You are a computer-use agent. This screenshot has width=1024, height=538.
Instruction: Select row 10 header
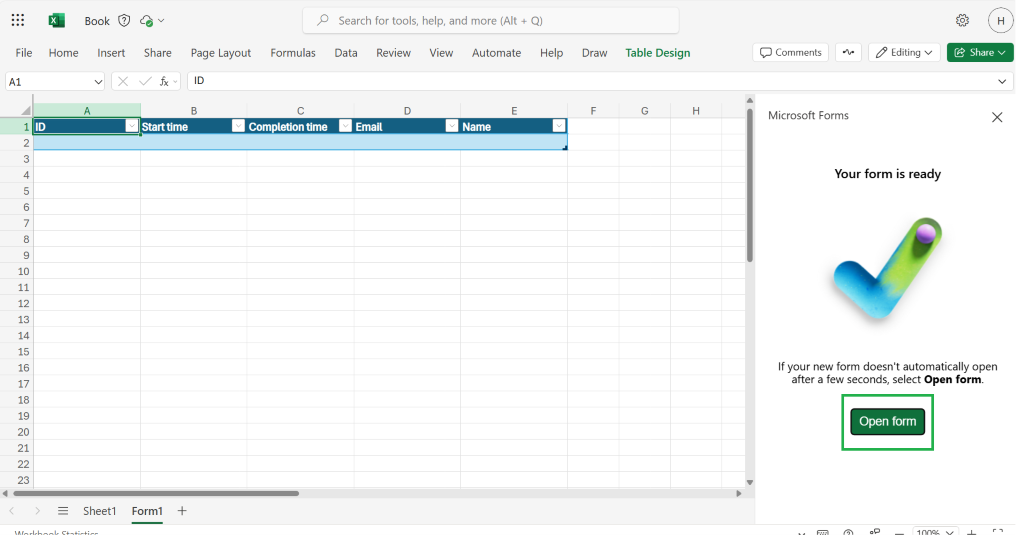[x=16, y=272]
